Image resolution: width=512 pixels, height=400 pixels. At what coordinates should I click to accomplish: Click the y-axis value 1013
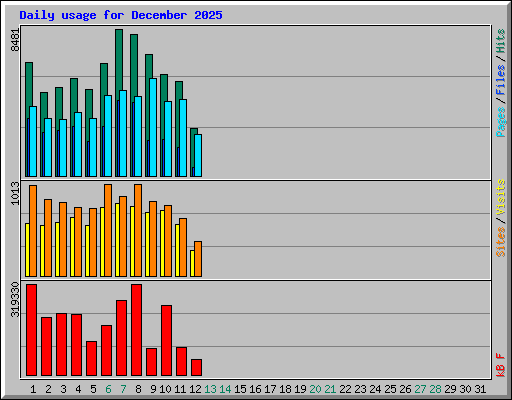click(15, 193)
